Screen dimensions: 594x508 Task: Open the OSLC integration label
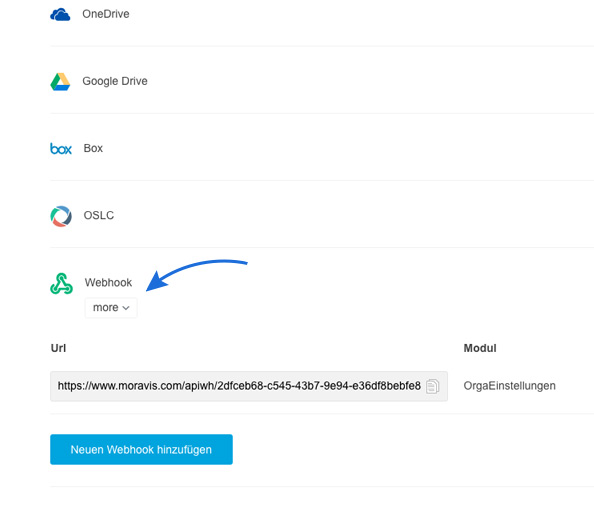pos(98,215)
